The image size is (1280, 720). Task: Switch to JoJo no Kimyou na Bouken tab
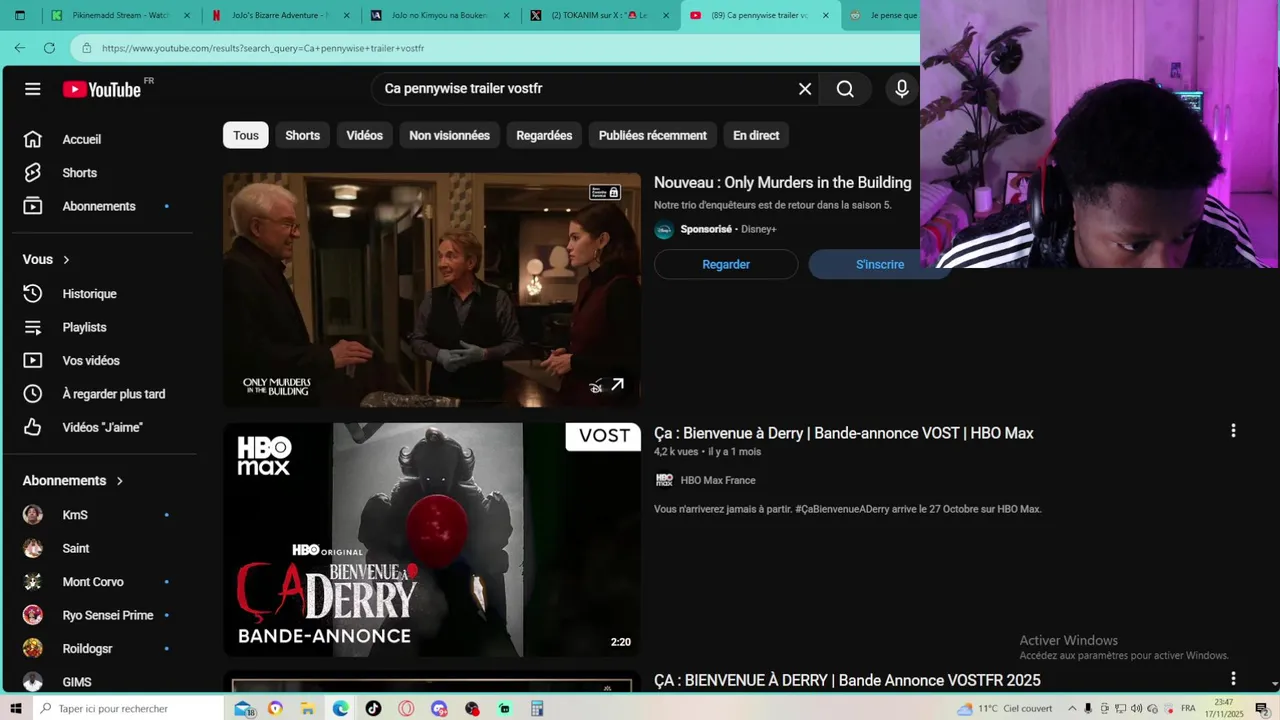point(440,15)
